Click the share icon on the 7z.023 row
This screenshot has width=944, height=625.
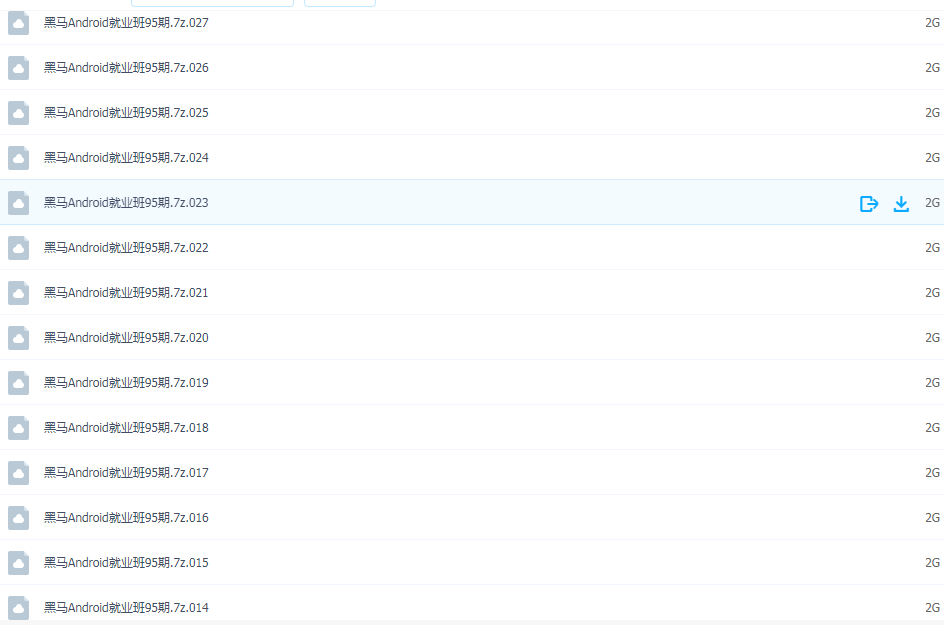point(869,204)
